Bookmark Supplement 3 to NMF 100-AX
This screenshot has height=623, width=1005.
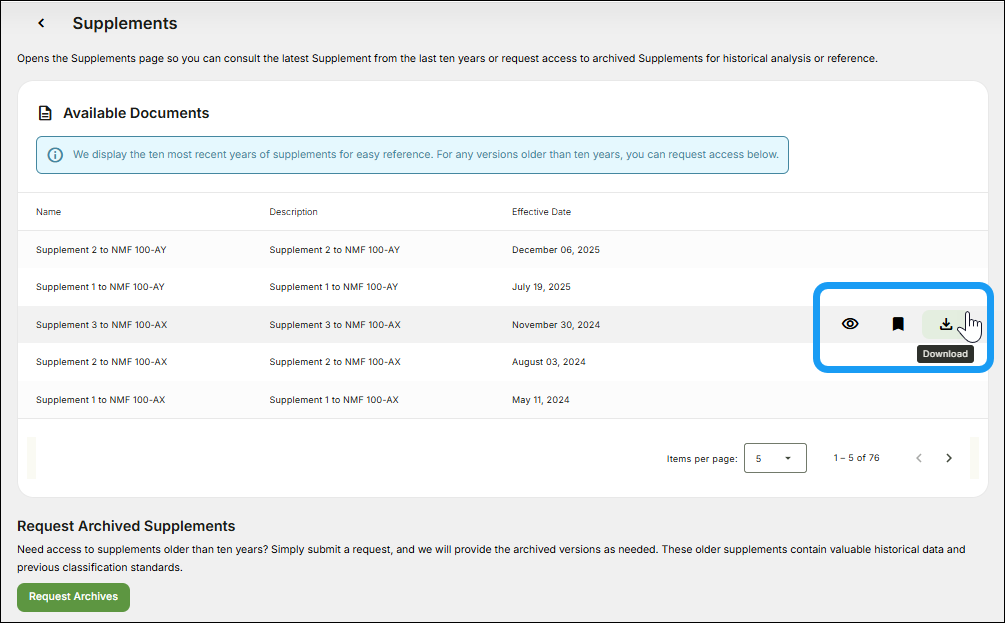pos(898,324)
